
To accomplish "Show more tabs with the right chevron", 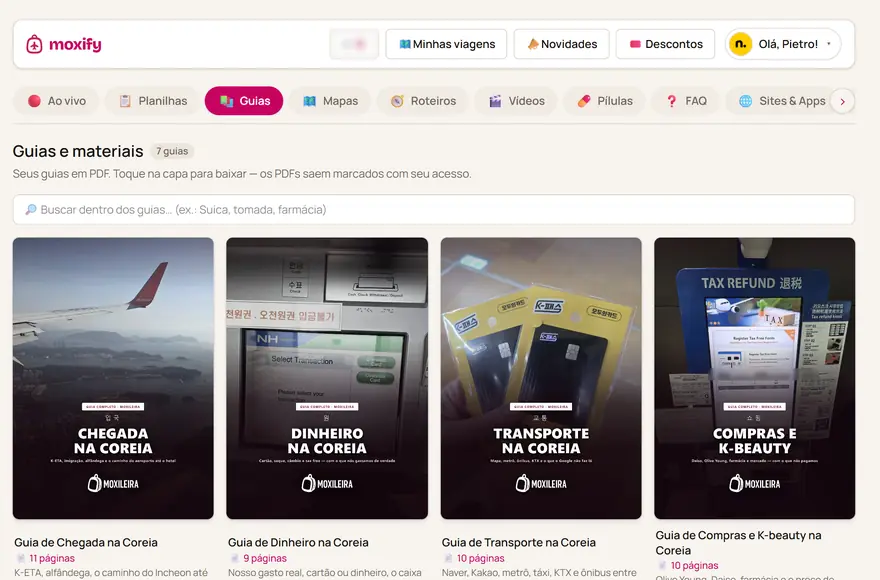I will click(x=842, y=102).
